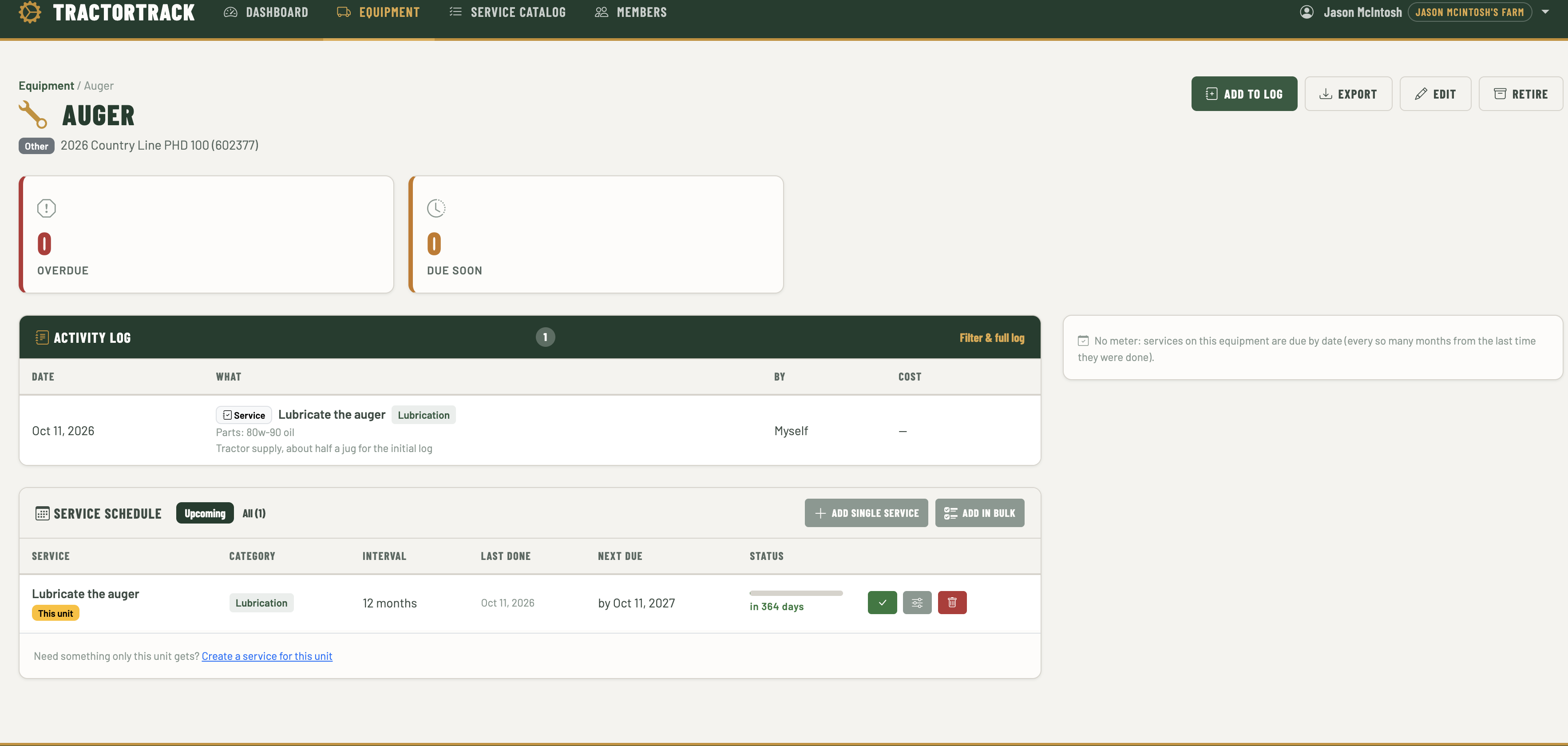
Task: Click the Activity Log list icon
Action: [42, 337]
